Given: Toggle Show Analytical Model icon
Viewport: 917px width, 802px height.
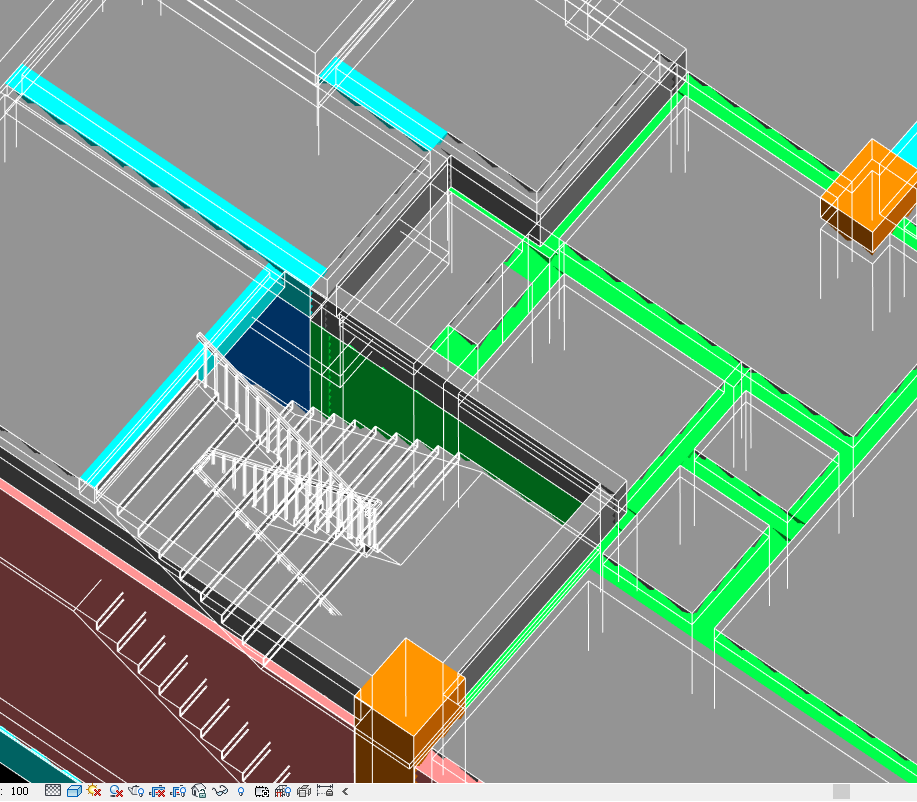Looking at the screenshot, I should tap(282, 791).
